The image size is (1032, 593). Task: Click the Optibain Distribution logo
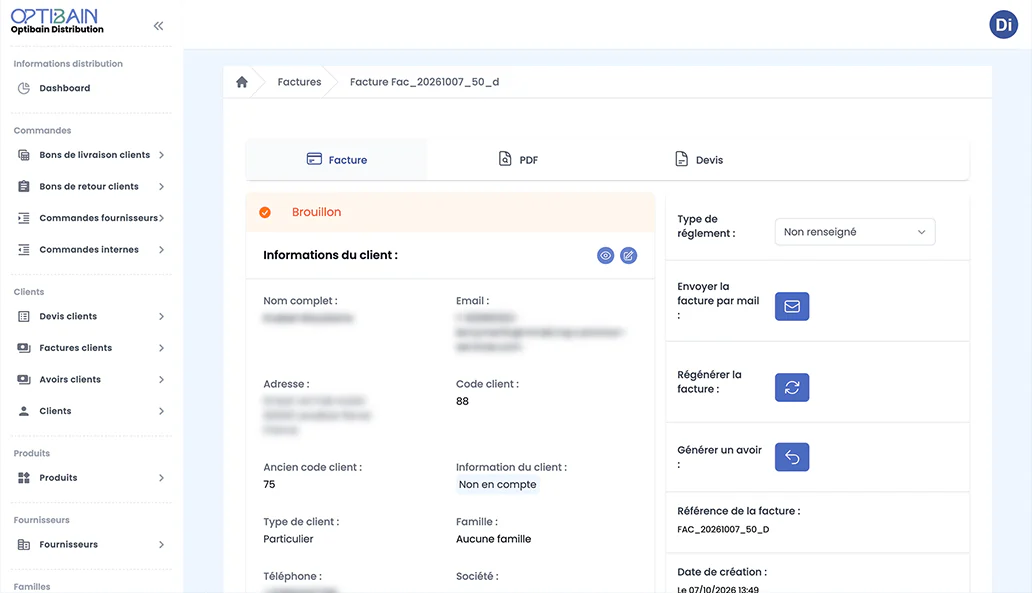pyautogui.click(x=57, y=21)
